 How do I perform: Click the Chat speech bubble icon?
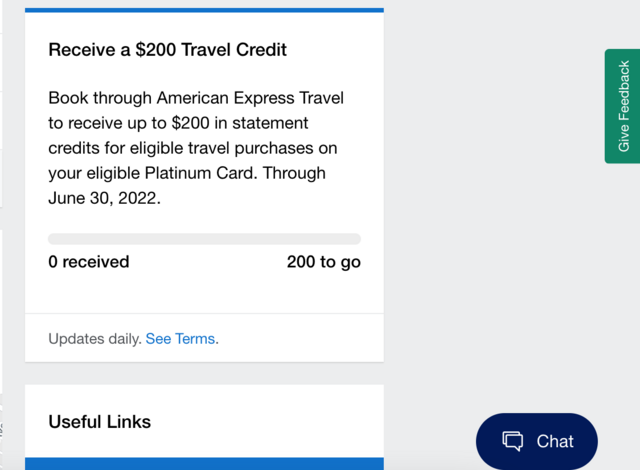(x=512, y=441)
